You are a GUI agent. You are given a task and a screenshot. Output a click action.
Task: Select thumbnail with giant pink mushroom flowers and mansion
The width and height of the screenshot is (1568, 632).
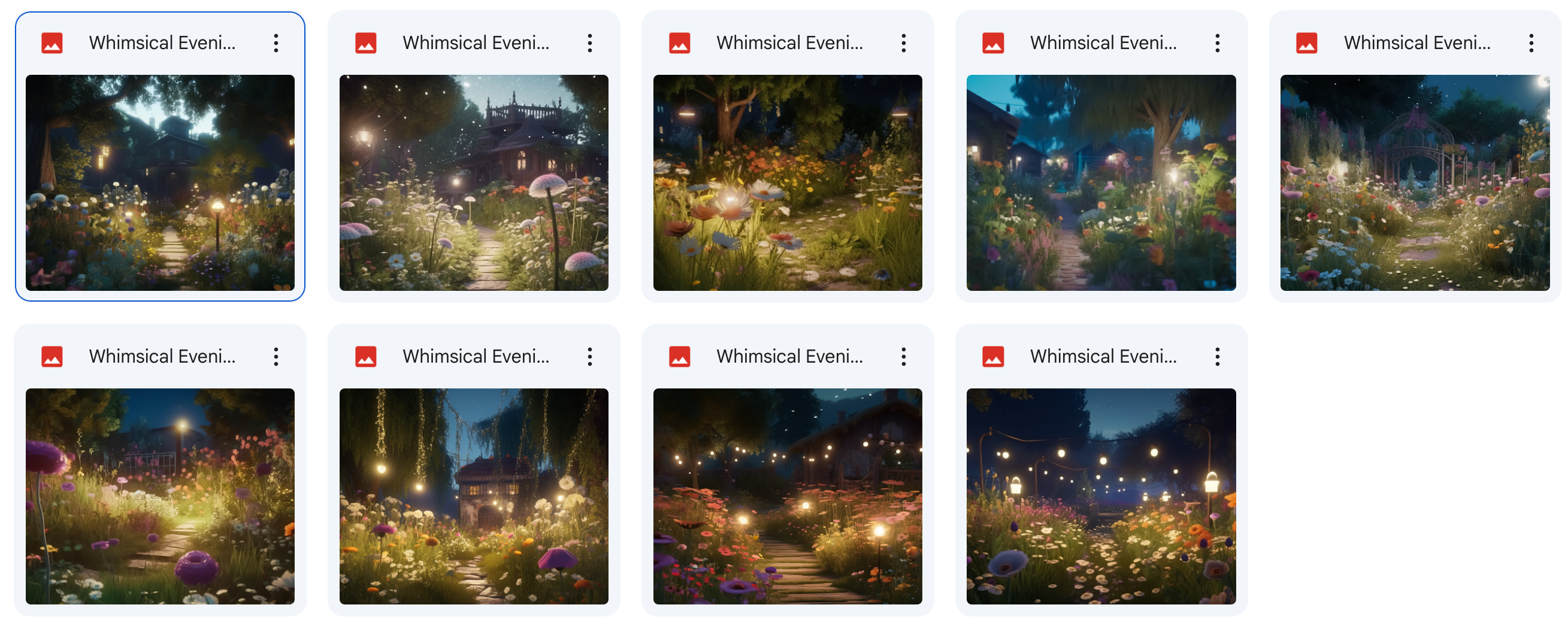(x=474, y=183)
